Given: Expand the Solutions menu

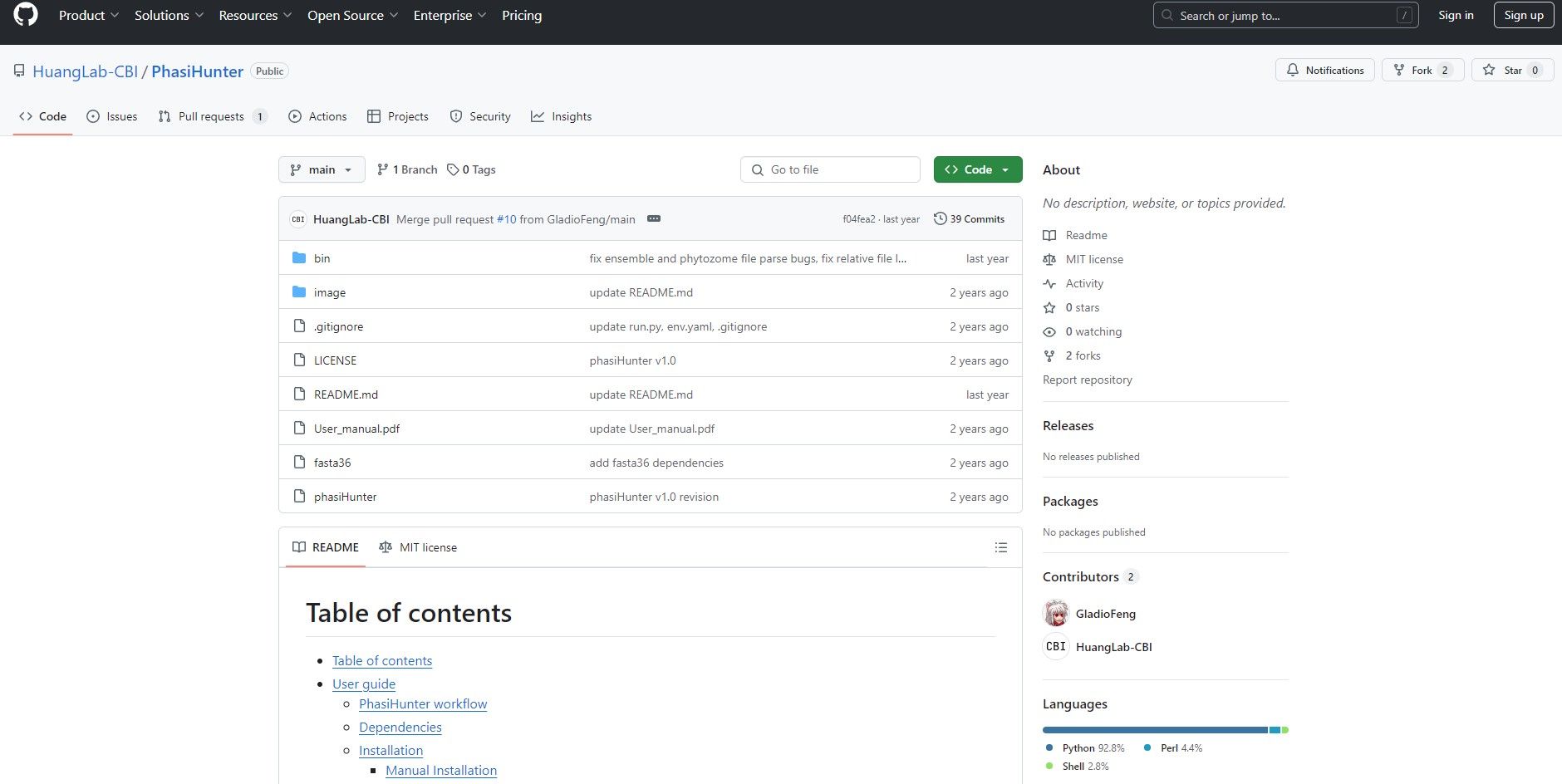Looking at the screenshot, I should [169, 15].
